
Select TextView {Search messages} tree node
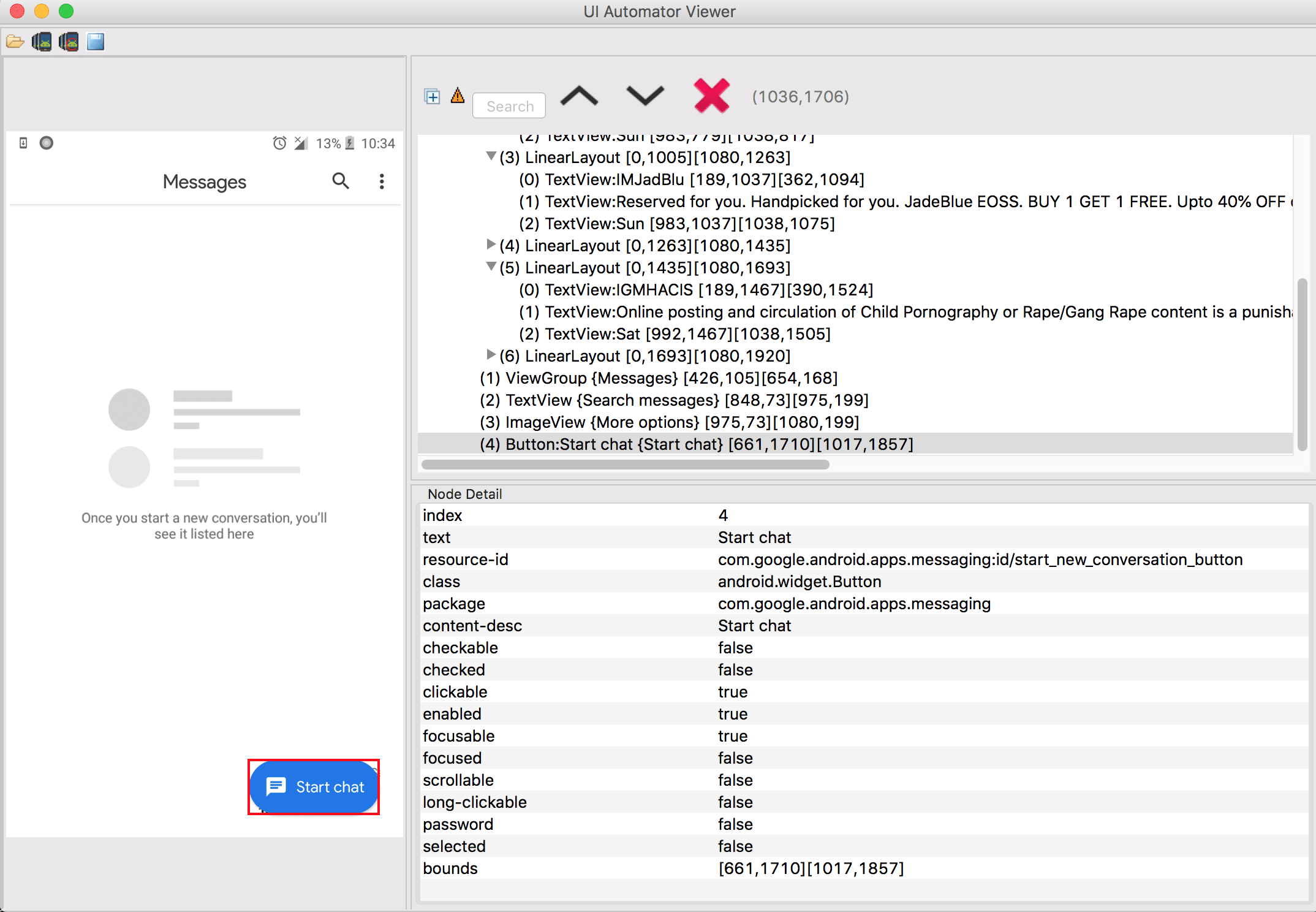(x=674, y=400)
